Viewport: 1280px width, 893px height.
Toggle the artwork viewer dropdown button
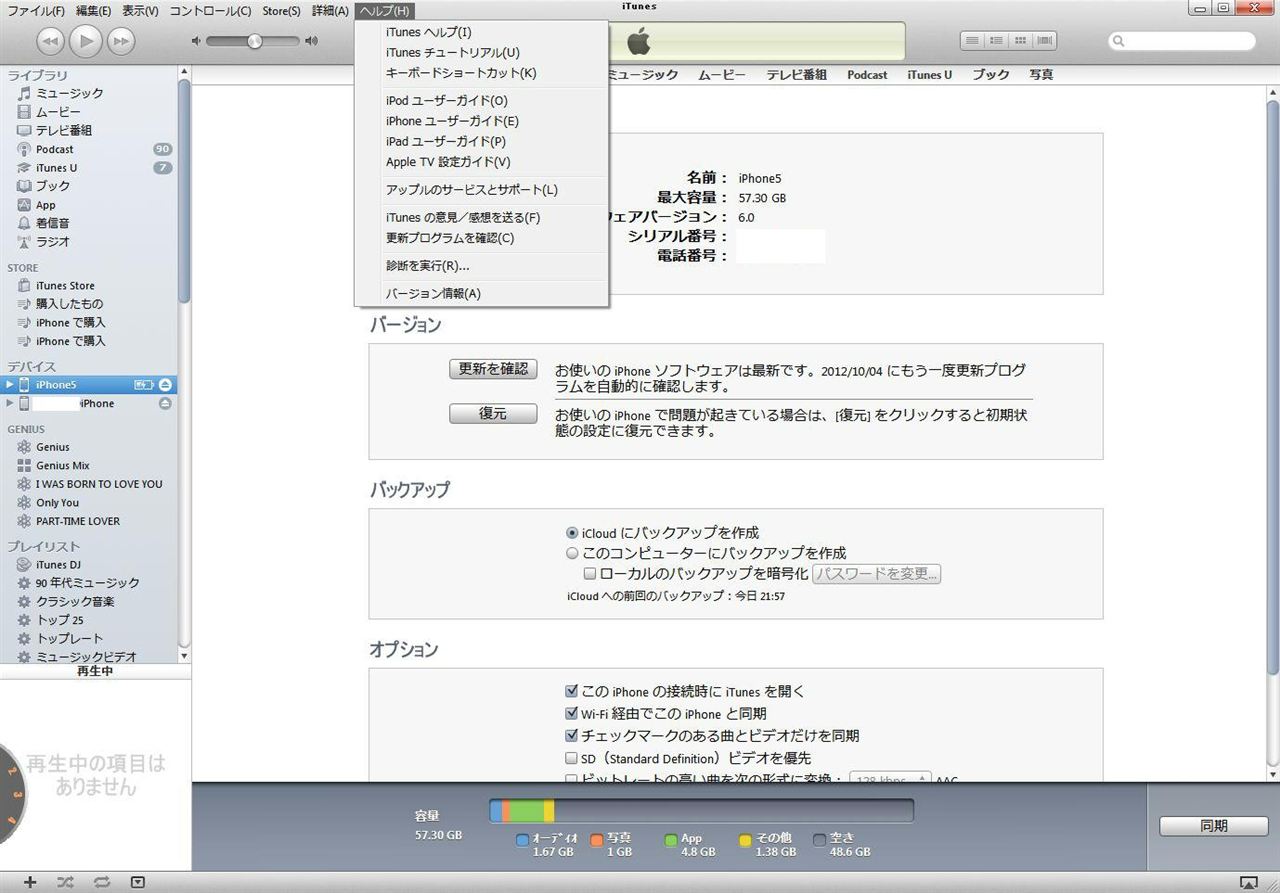[x=138, y=882]
